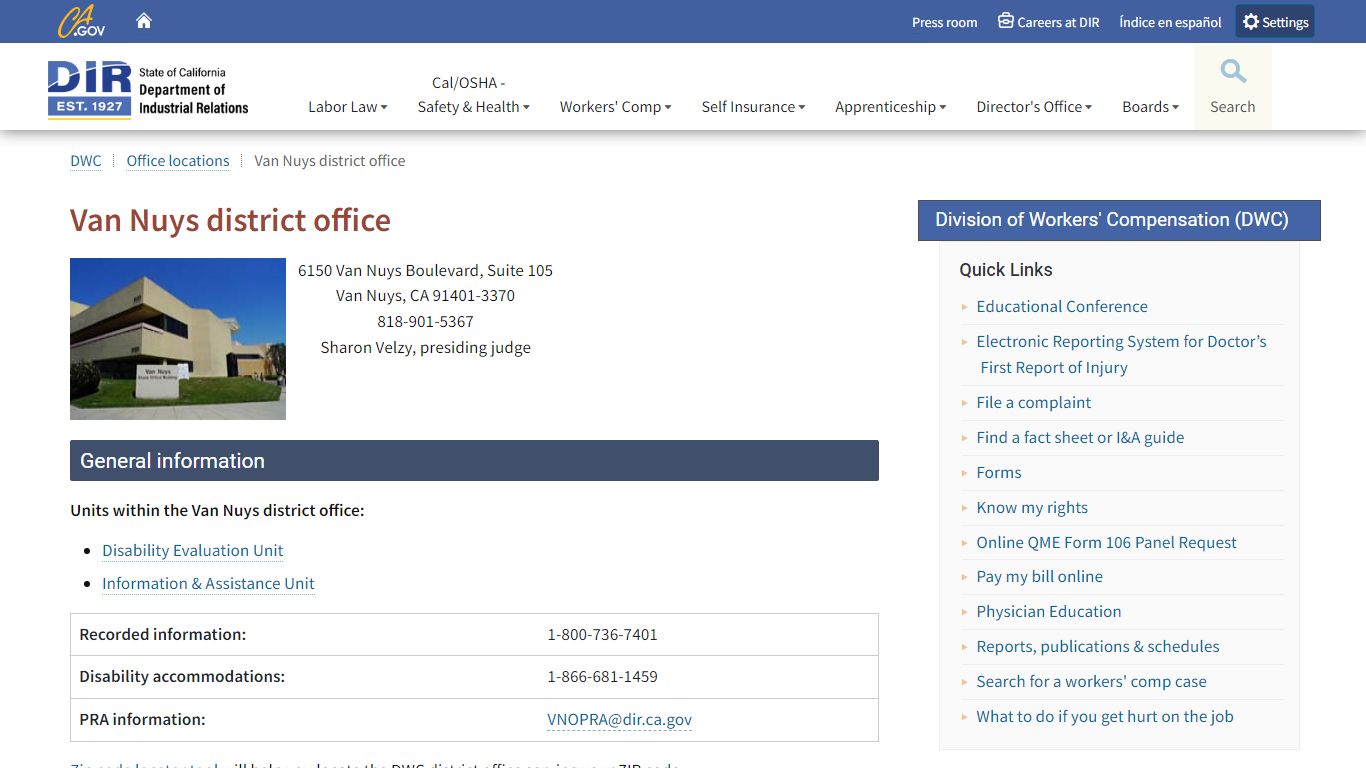Open Pay my bill online link
Image resolution: width=1366 pixels, height=768 pixels.
pos(1039,577)
